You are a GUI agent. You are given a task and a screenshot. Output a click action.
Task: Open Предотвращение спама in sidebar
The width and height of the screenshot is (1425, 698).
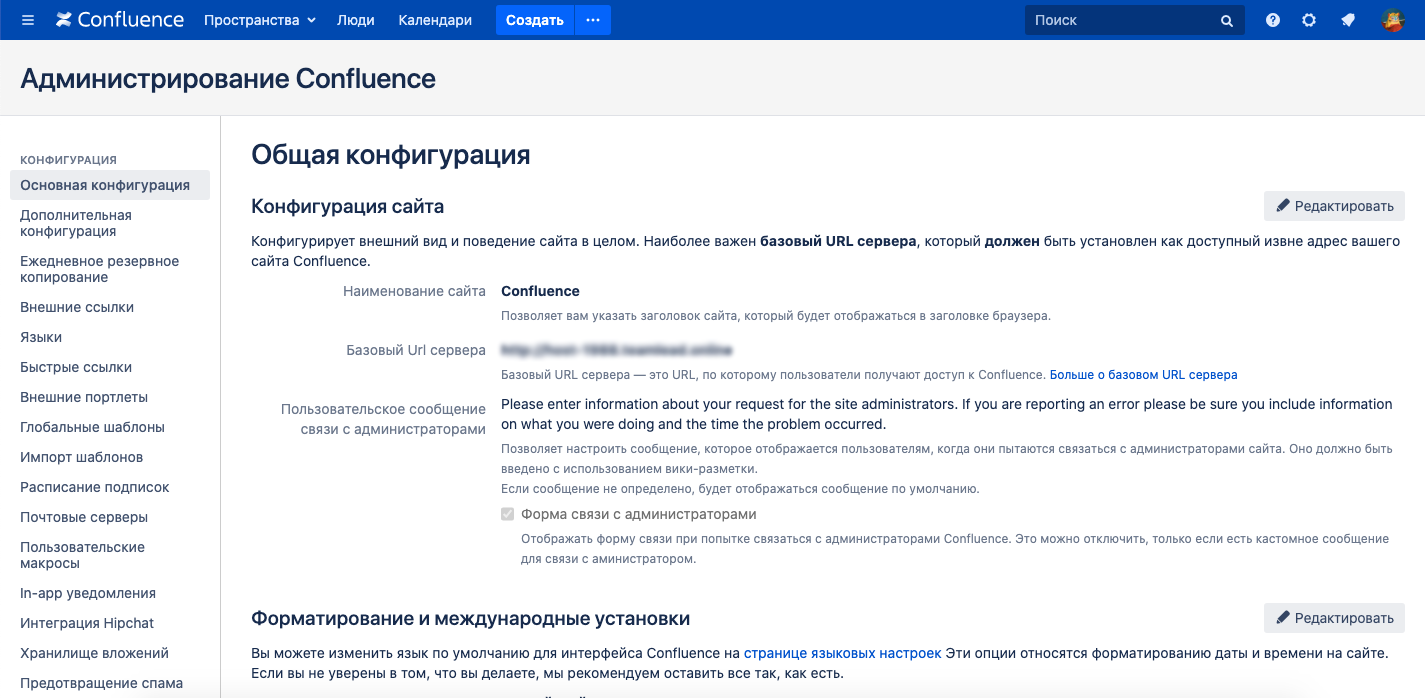coord(102,683)
